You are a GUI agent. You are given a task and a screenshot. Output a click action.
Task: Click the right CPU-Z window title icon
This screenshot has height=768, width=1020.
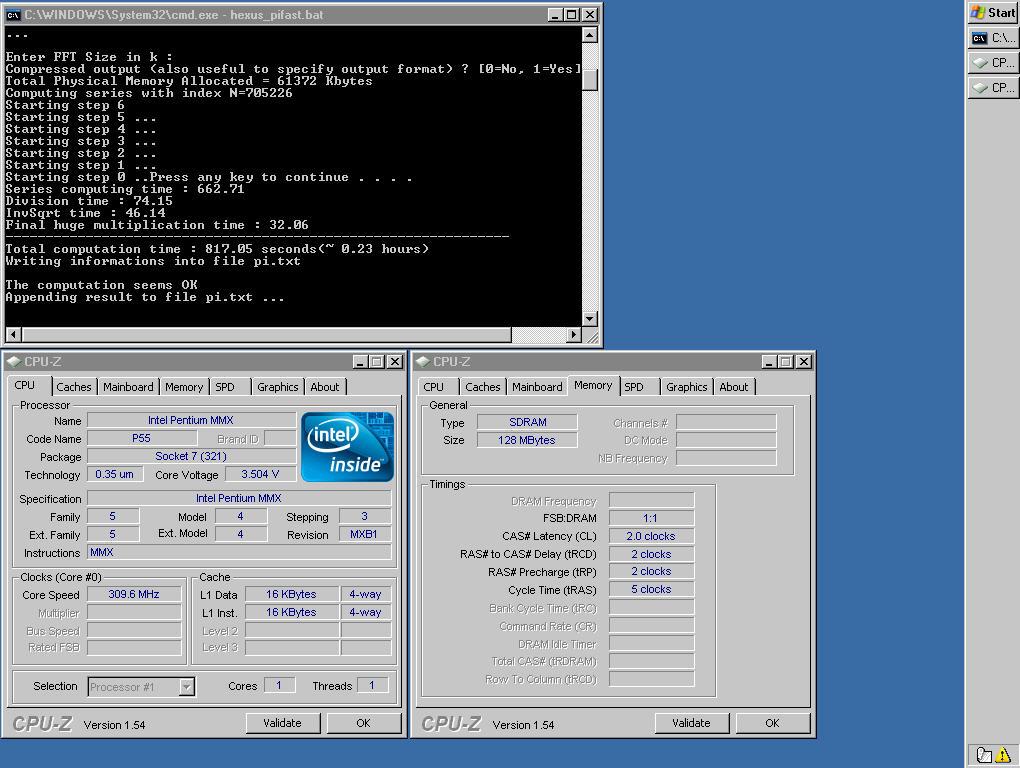point(422,362)
